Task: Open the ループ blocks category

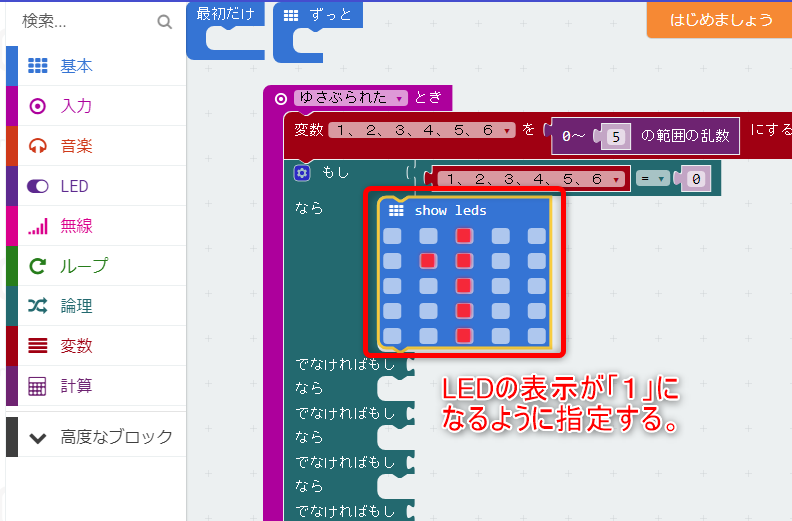Action: tap(96, 266)
